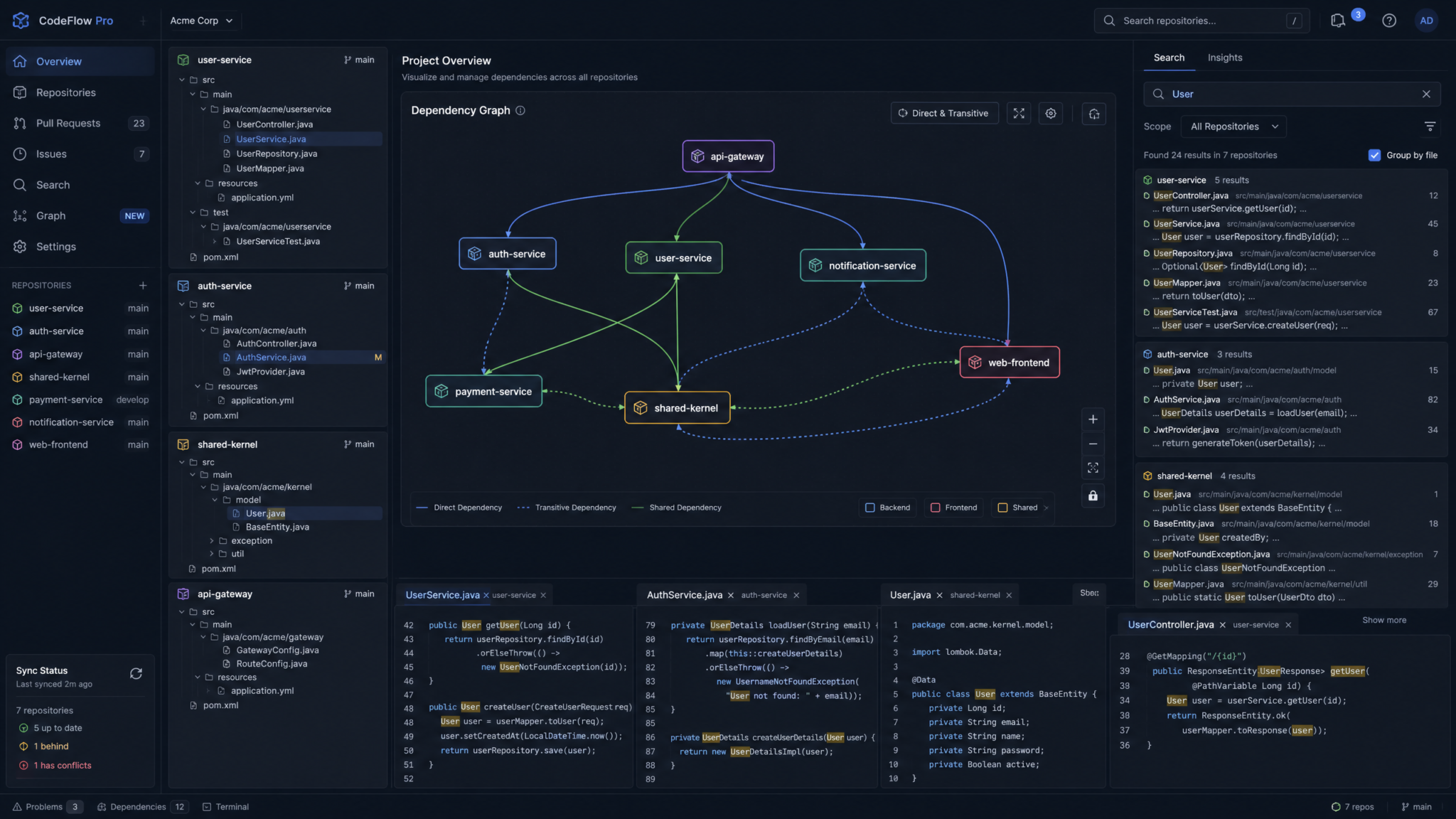The image size is (1456, 819).
Task: Open the Dependencies panel in status bar
Action: 142,807
